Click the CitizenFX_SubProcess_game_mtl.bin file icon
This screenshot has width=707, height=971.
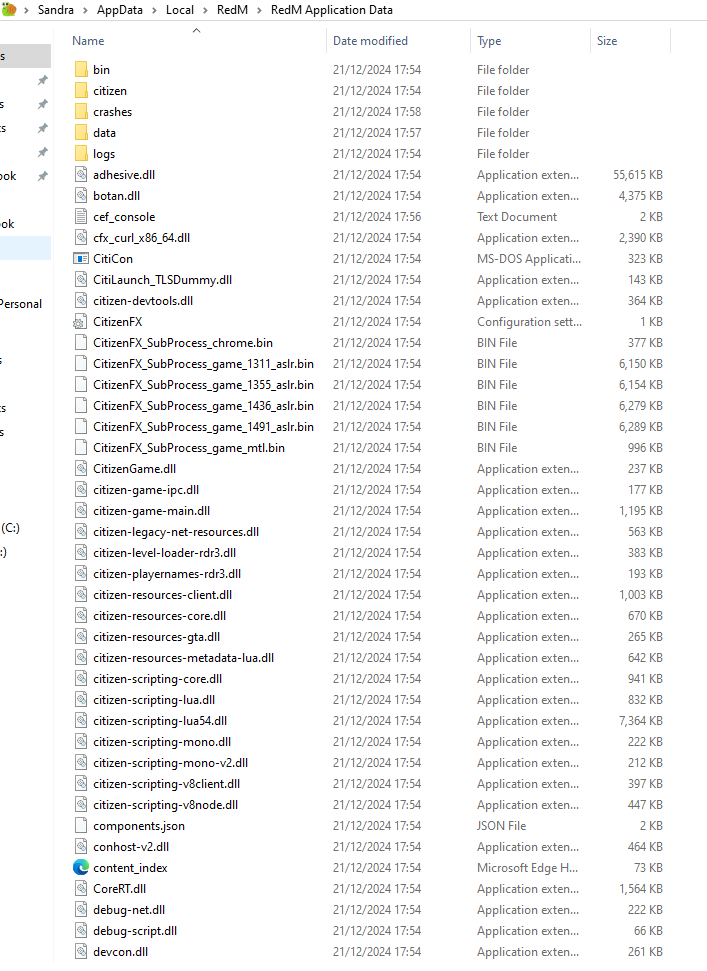point(81,448)
